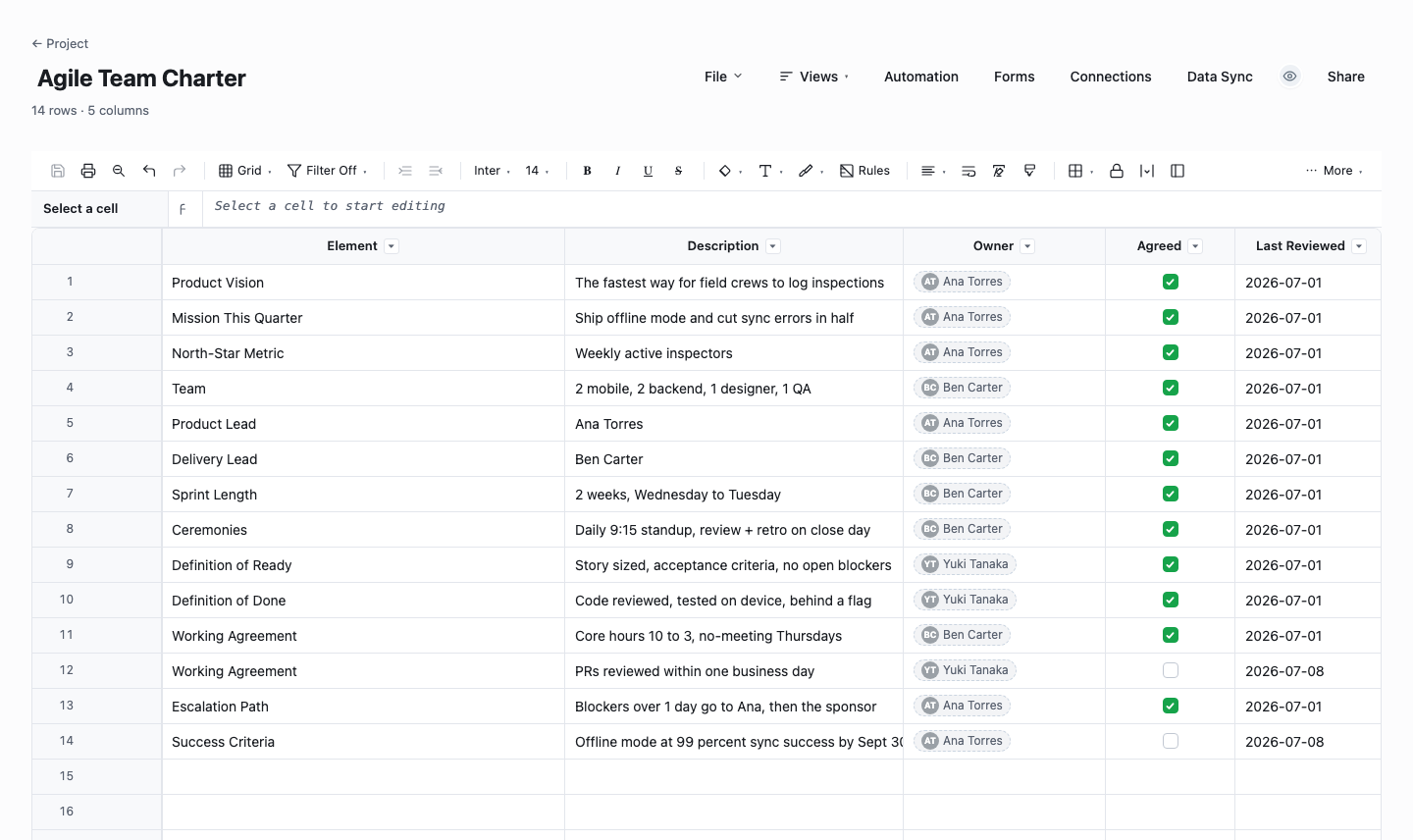Uncheck Agreed for Definition of Done
1413x840 pixels.
(1171, 600)
